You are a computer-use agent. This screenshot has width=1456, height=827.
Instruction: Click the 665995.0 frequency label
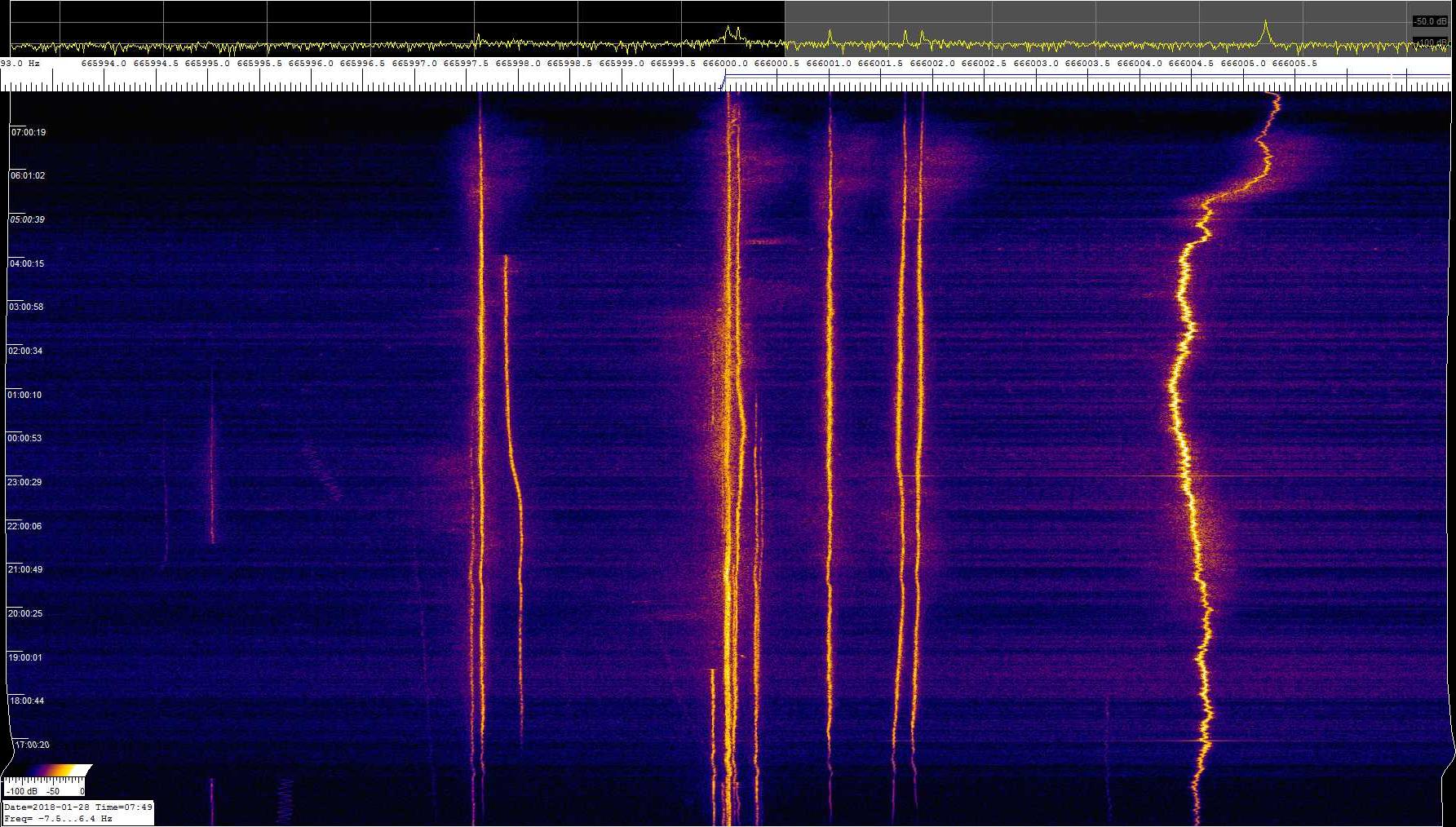click(x=207, y=64)
